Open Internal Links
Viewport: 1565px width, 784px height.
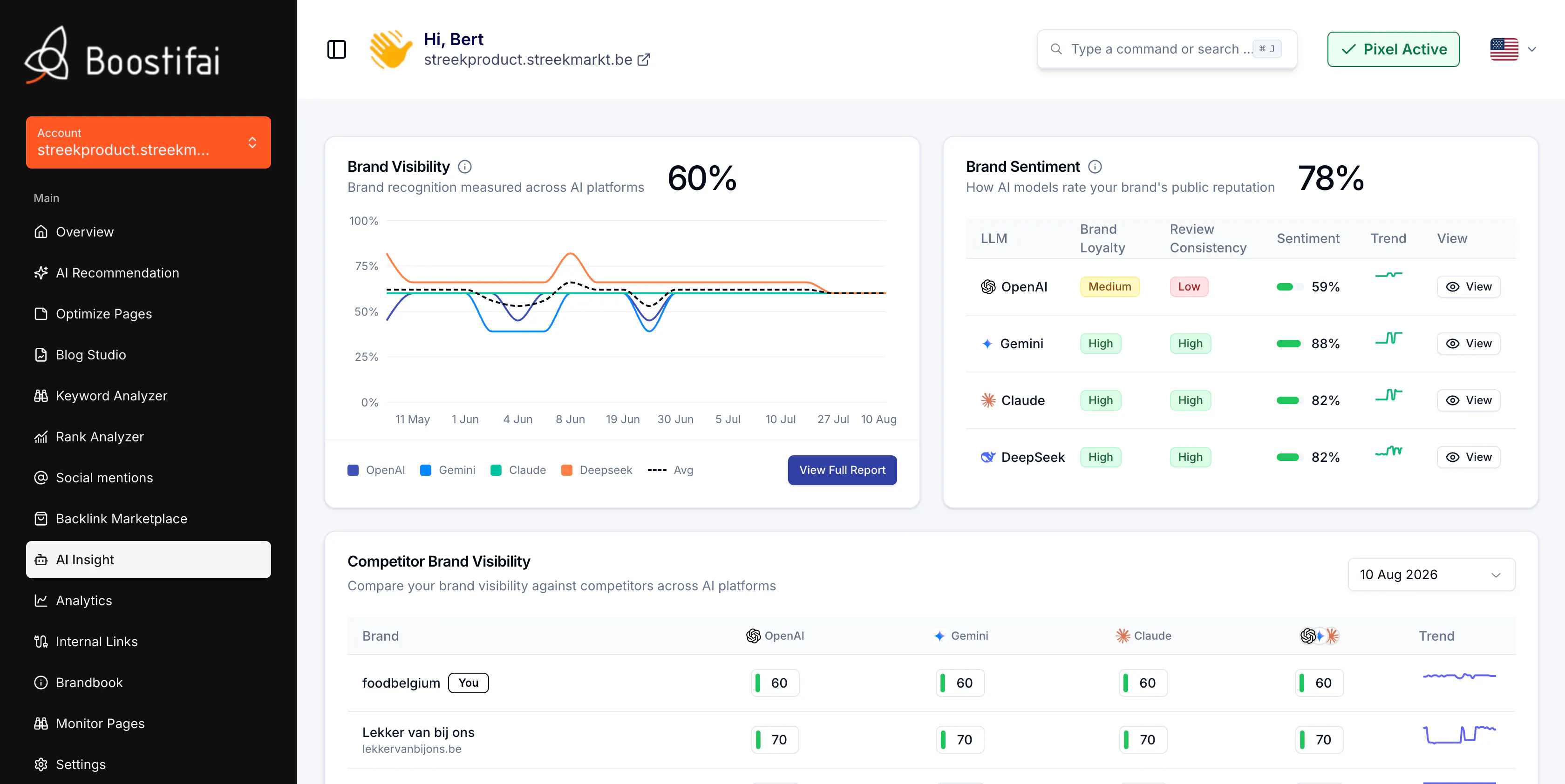click(148, 641)
